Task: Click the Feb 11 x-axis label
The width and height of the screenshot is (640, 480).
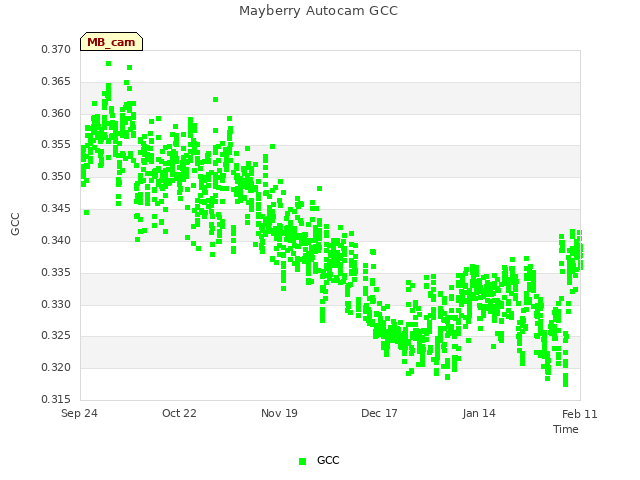Action: point(580,414)
